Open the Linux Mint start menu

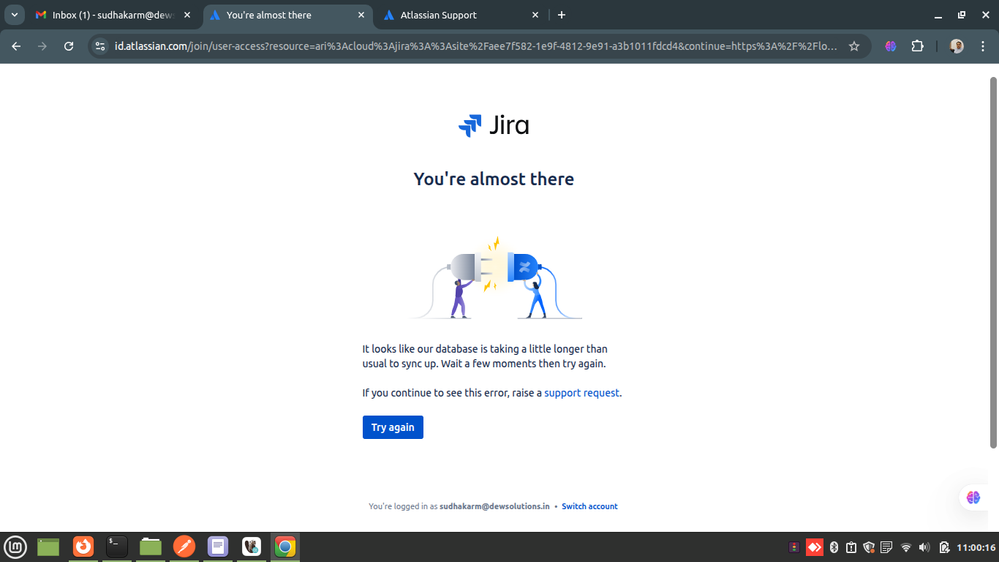point(15,547)
